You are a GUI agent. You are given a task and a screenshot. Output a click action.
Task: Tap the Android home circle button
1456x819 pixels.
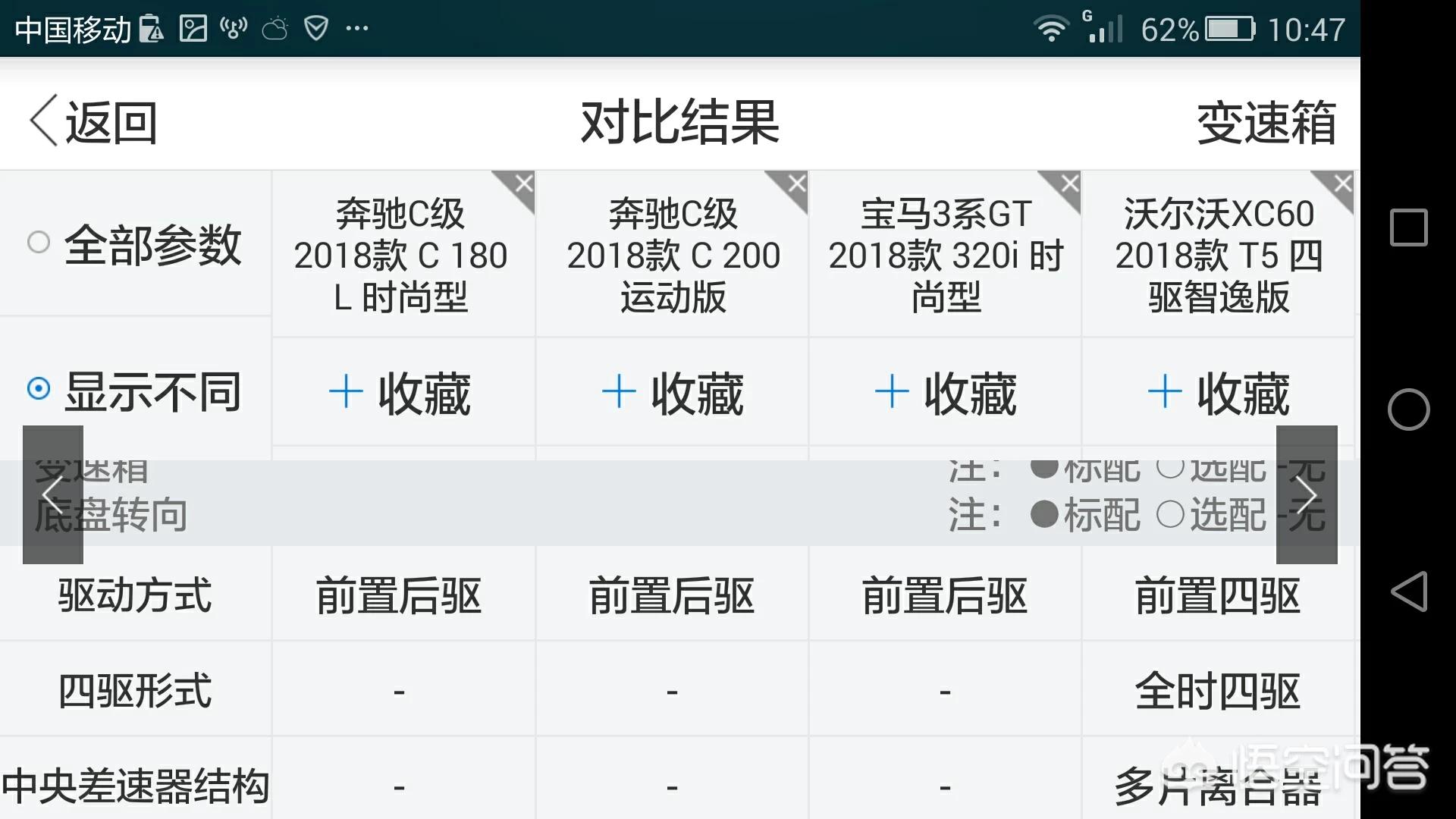(1408, 409)
